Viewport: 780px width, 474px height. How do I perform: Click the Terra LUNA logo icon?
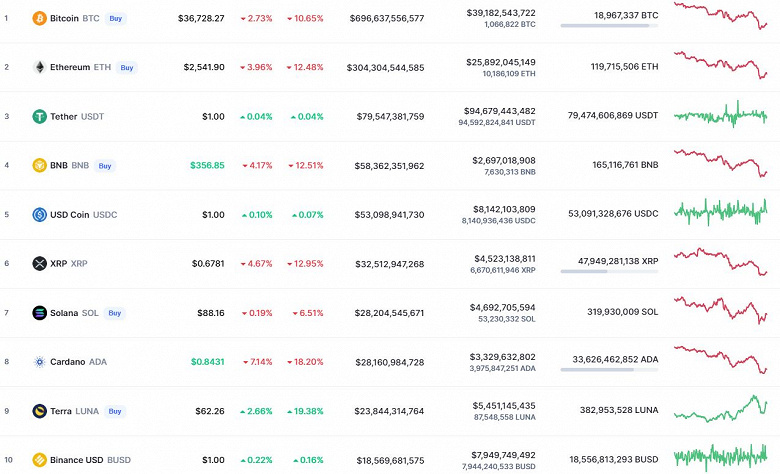pos(39,410)
